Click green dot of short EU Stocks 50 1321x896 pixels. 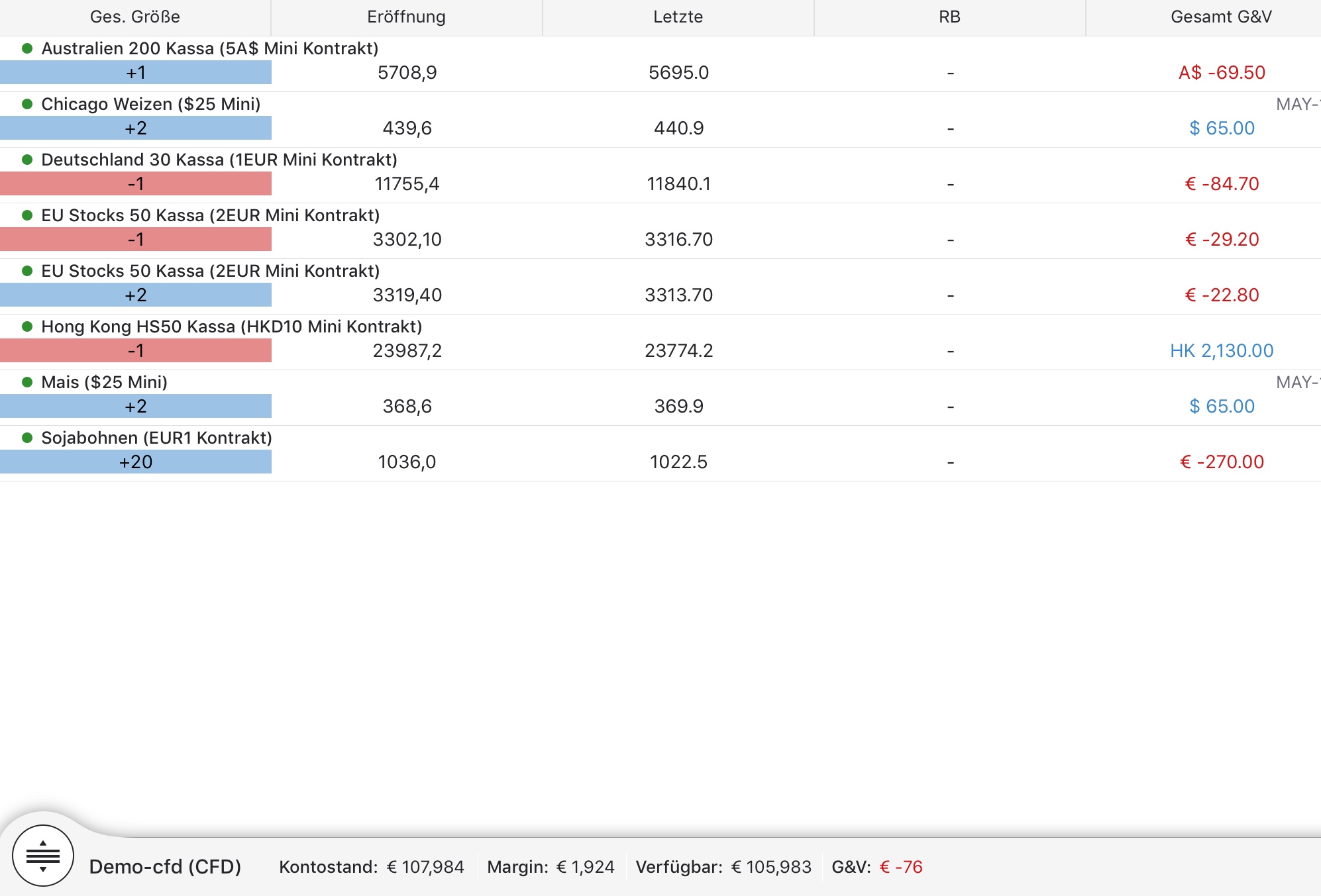coord(27,215)
